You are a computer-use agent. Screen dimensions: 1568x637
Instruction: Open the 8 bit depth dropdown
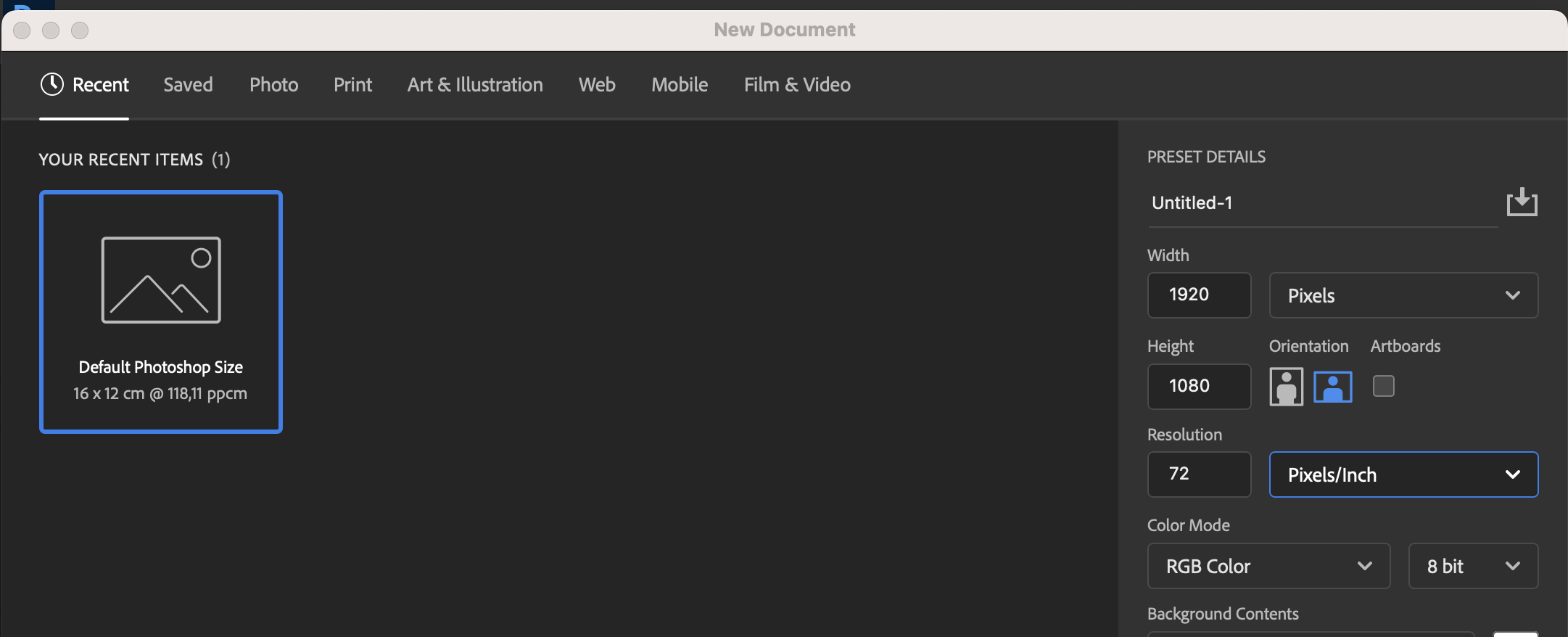(1473, 566)
